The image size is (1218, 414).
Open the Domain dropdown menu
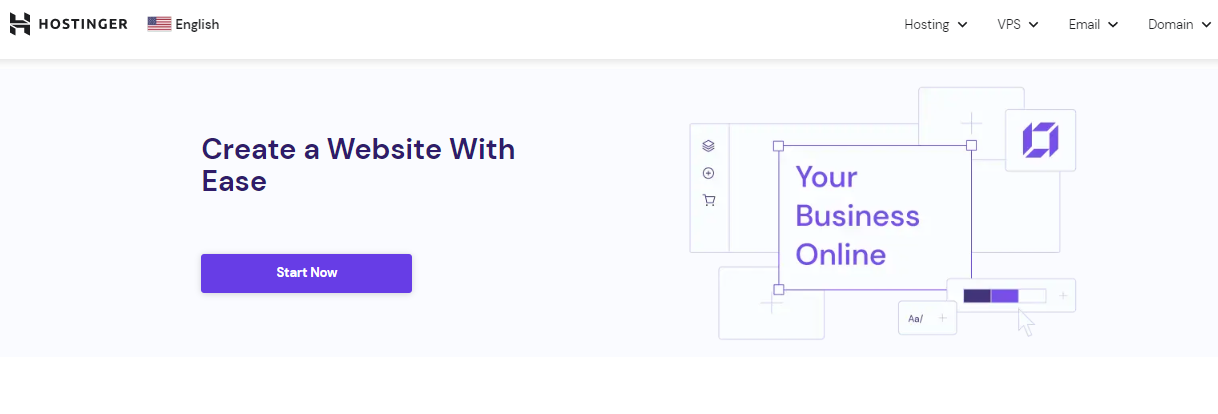pos(1180,24)
